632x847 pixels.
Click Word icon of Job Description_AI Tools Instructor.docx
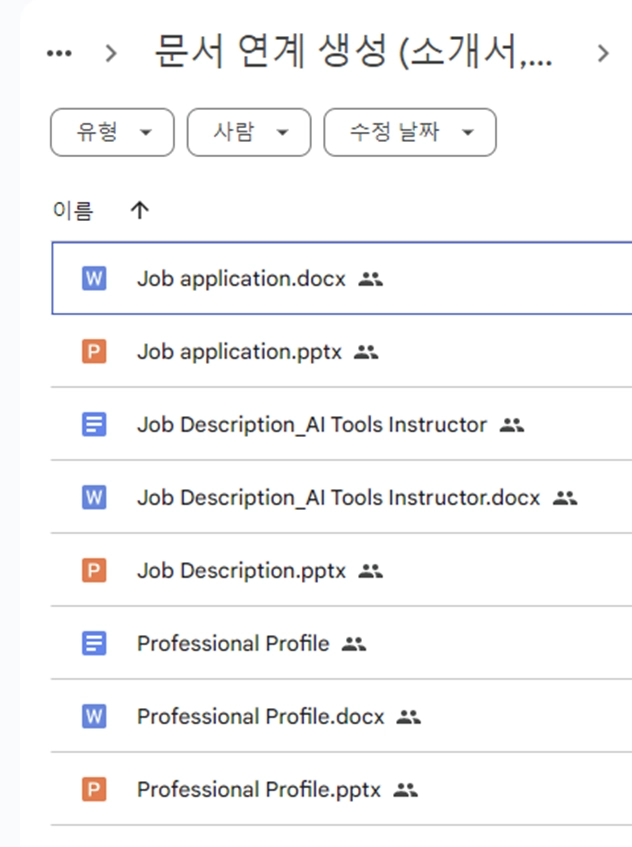[x=93, y=497]
